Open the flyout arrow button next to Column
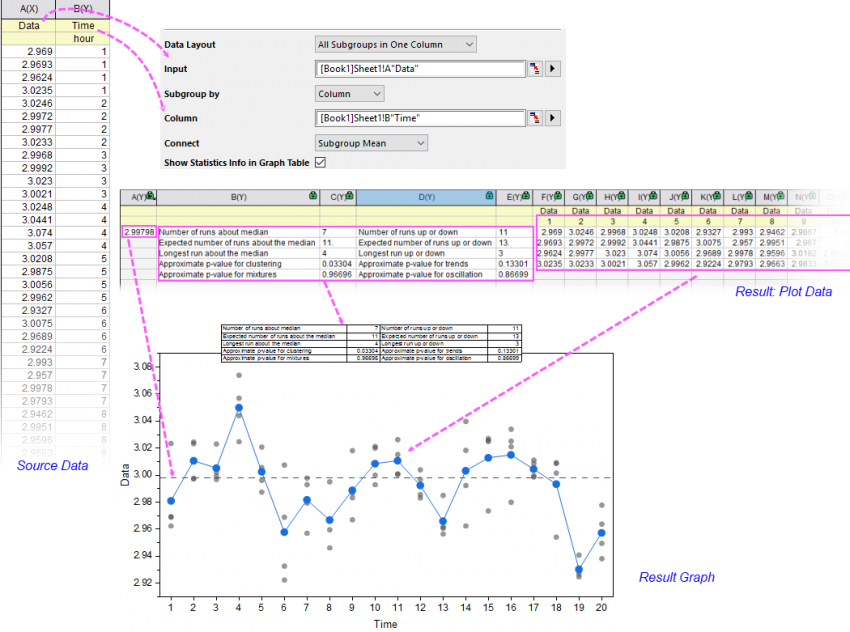 click(553, 117)
